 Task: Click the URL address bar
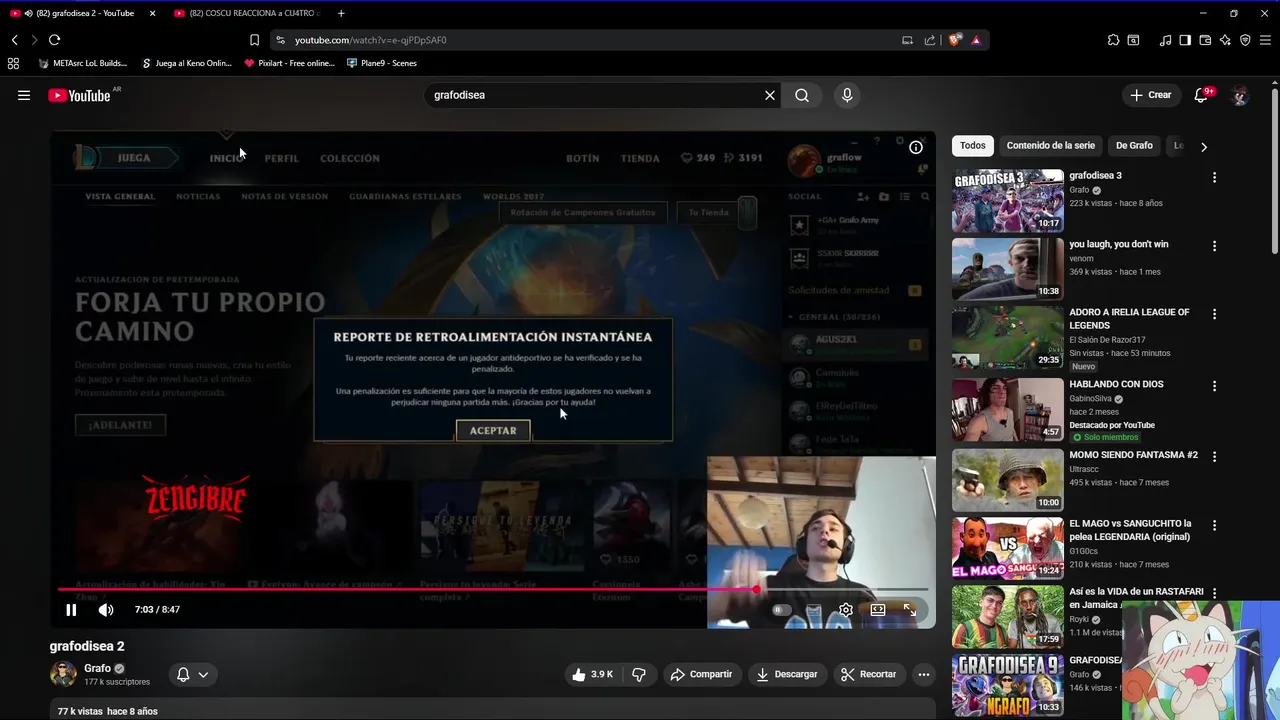[x=590, y=40]
